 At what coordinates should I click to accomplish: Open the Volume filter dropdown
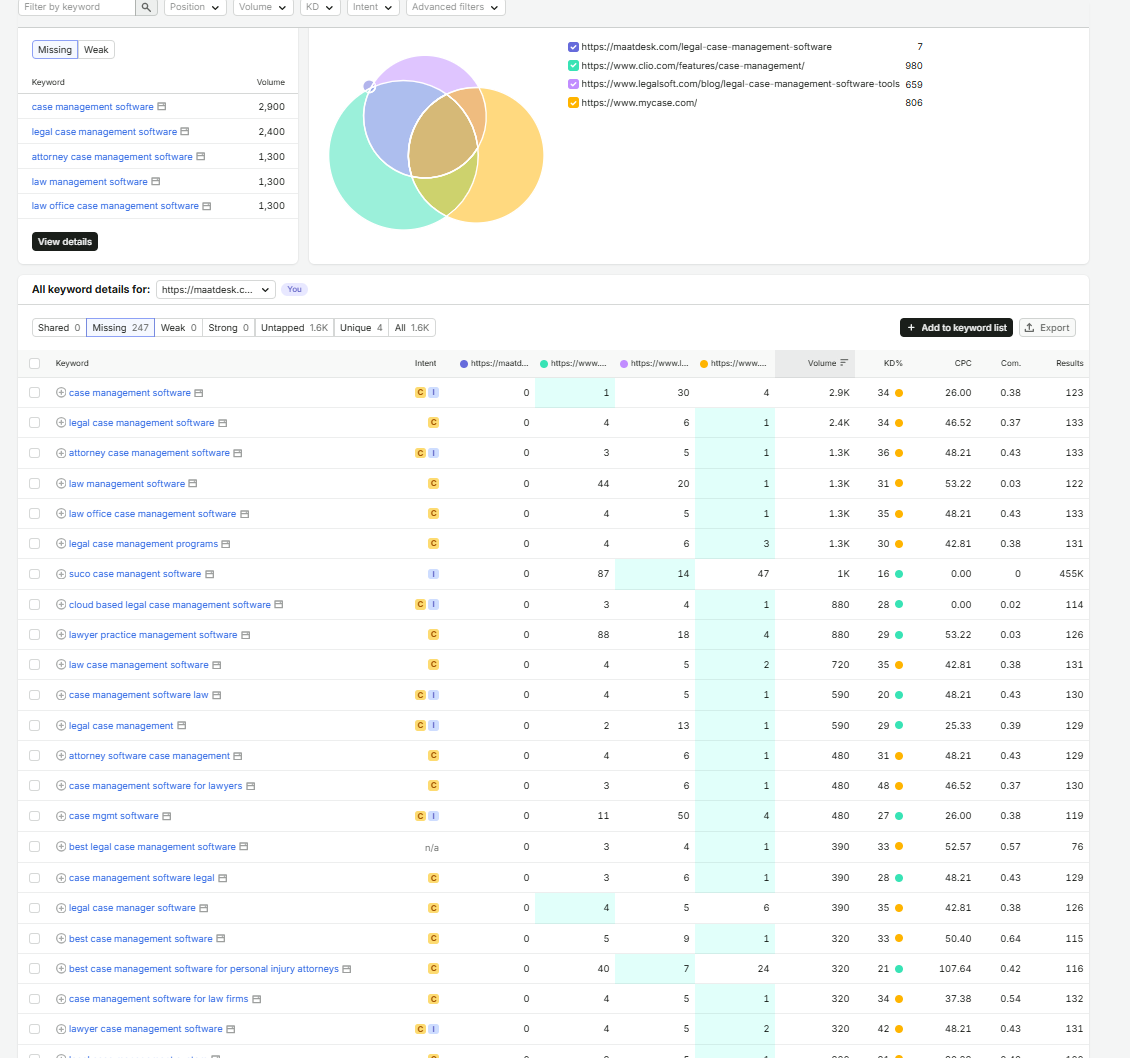(x=263, y=7)
